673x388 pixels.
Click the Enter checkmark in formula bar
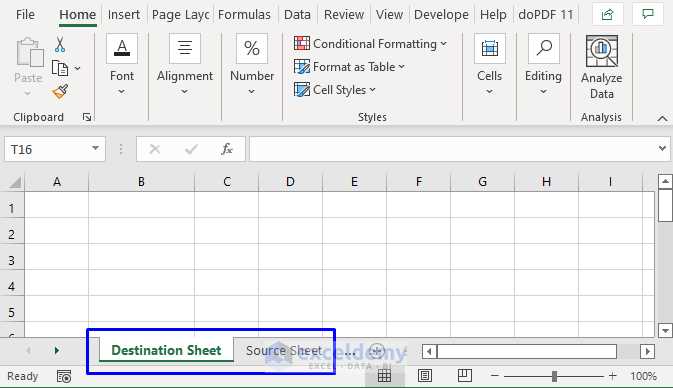tap(191, 149)
